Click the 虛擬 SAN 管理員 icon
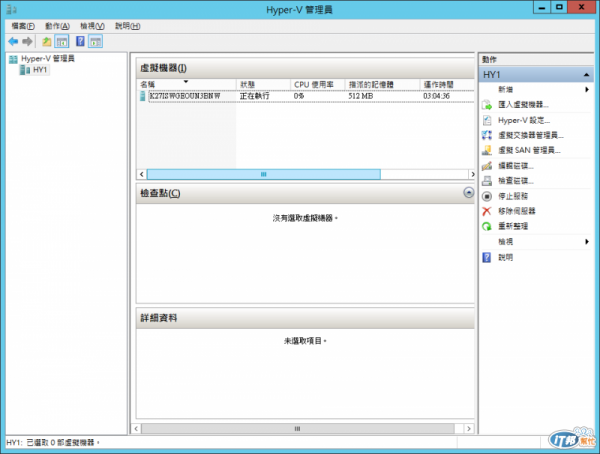This screenshot has height=454, width=600. coord(487,150)
